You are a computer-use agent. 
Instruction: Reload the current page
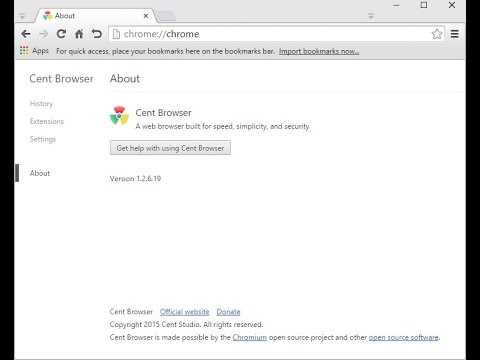pyautogui.click(x=61, y=34)
